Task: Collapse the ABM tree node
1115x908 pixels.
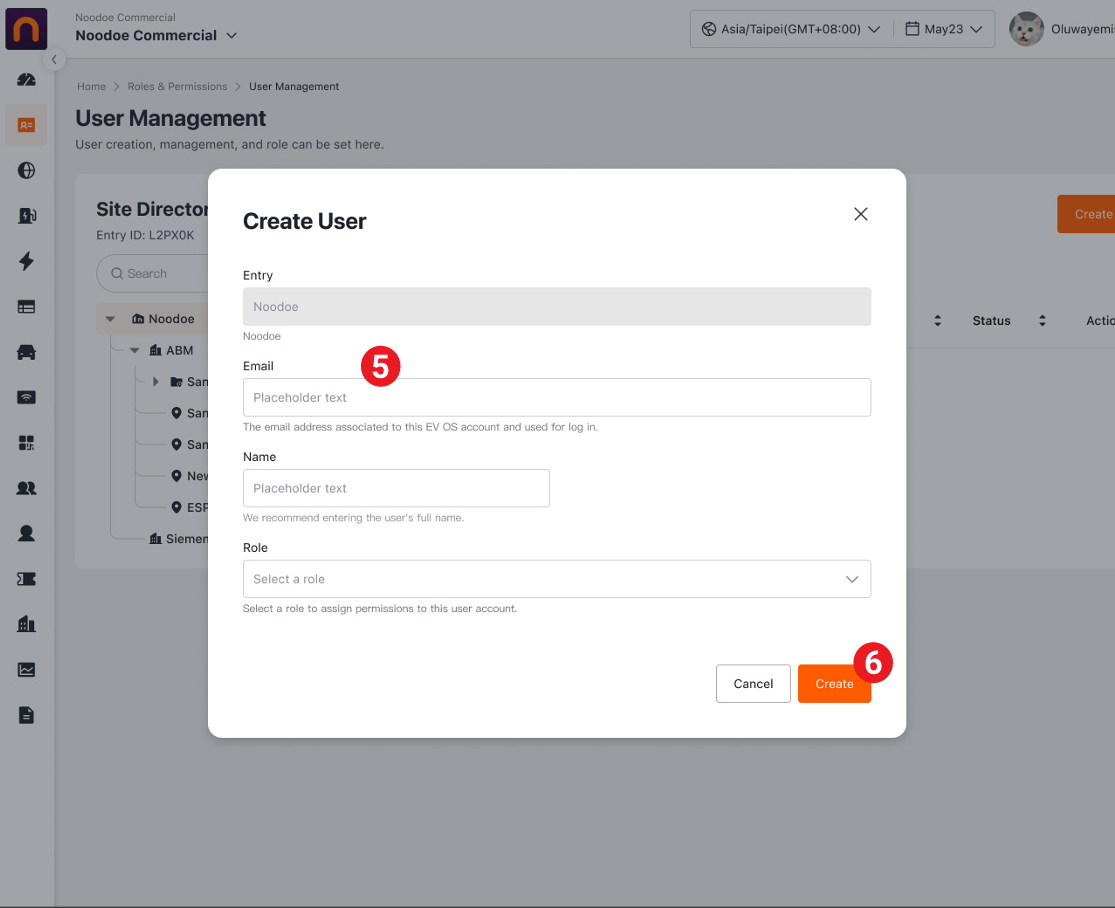Action: pyautogui.click(x=134, y=351)
